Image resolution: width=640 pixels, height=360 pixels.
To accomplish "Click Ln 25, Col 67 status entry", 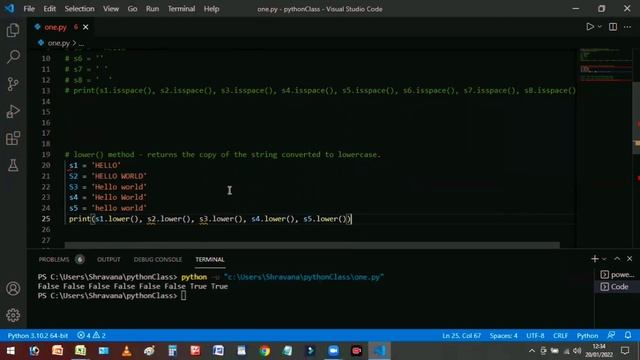I will click(x=461, y=336).
